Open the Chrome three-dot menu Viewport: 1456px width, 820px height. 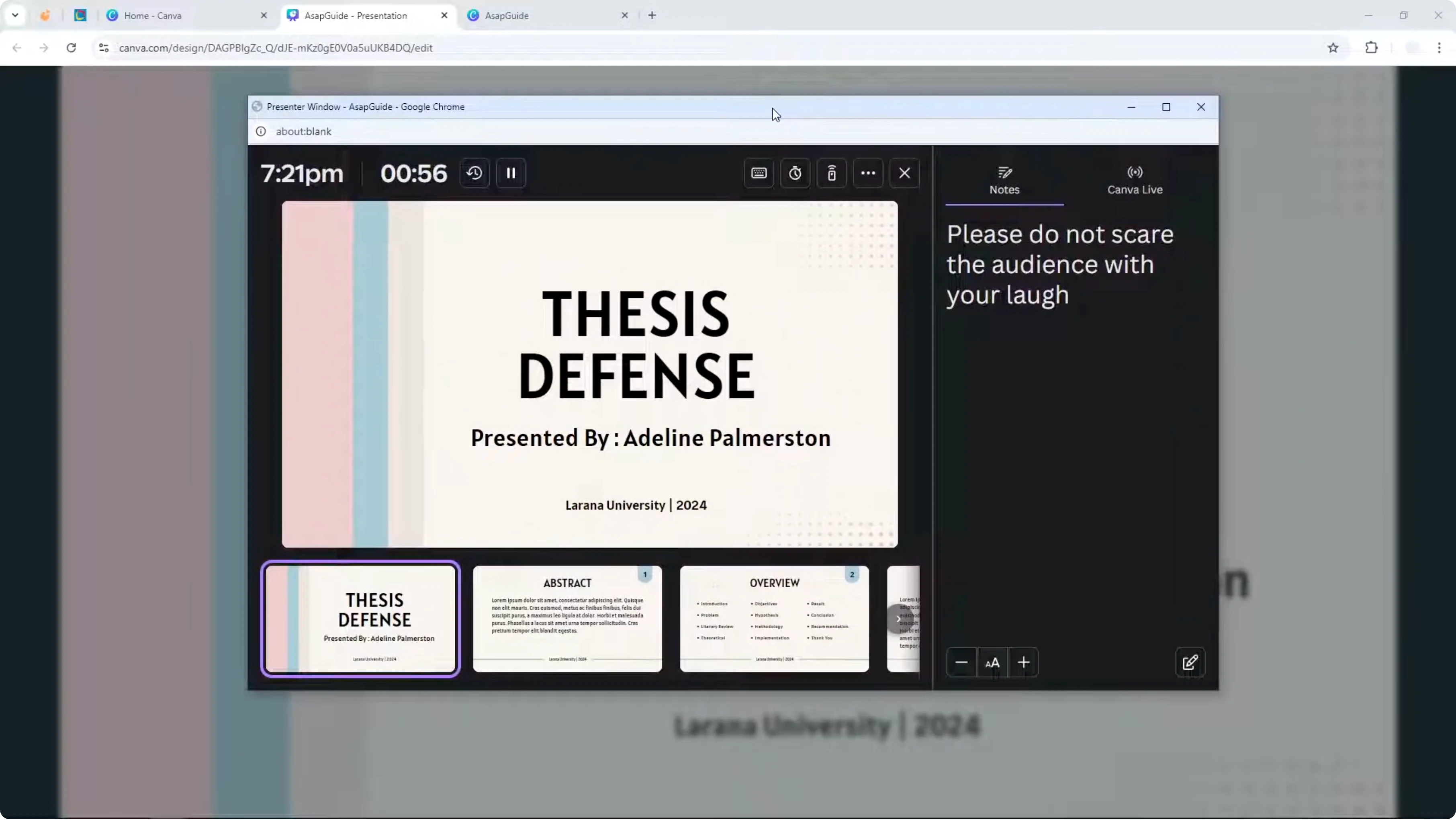1439,48
